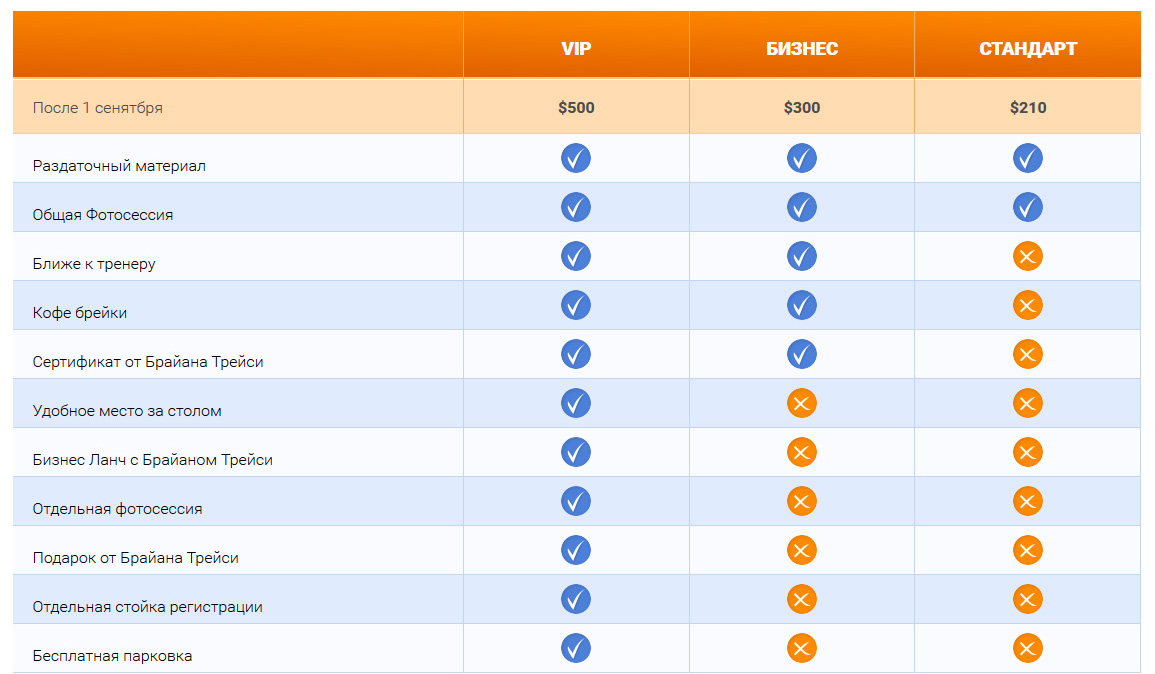Click VIP checkmark for Отдельная фотосессия

click(576, 501)
